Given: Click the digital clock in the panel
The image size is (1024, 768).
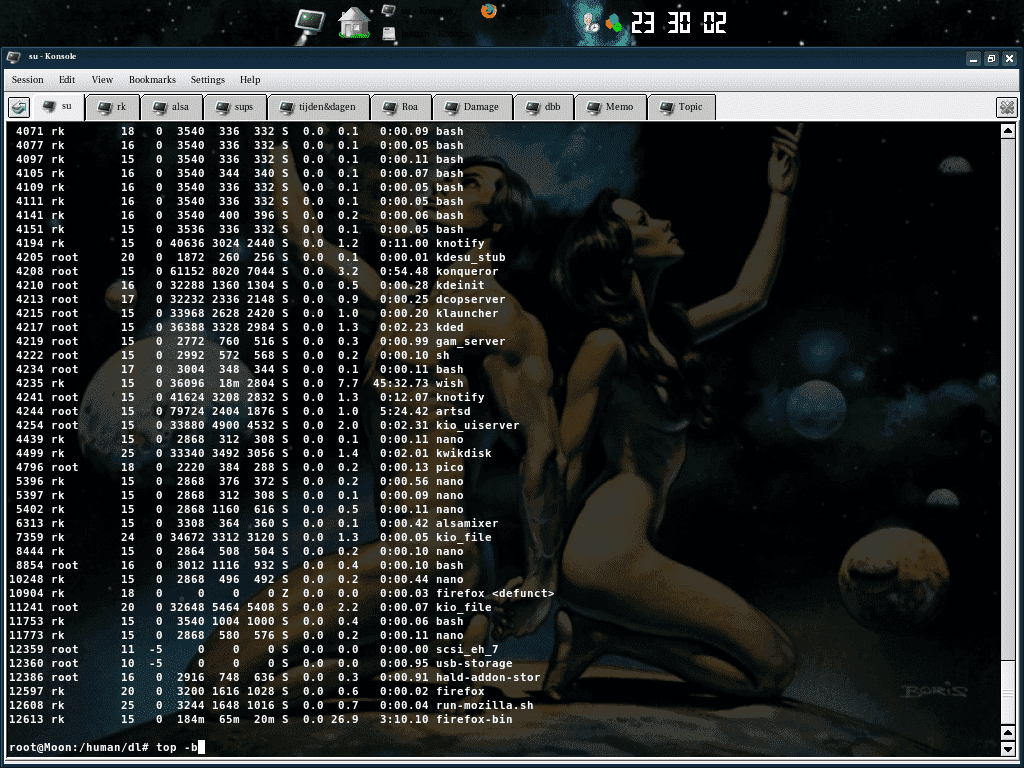Looking at the screenshot, I should [x=679, y=23].
